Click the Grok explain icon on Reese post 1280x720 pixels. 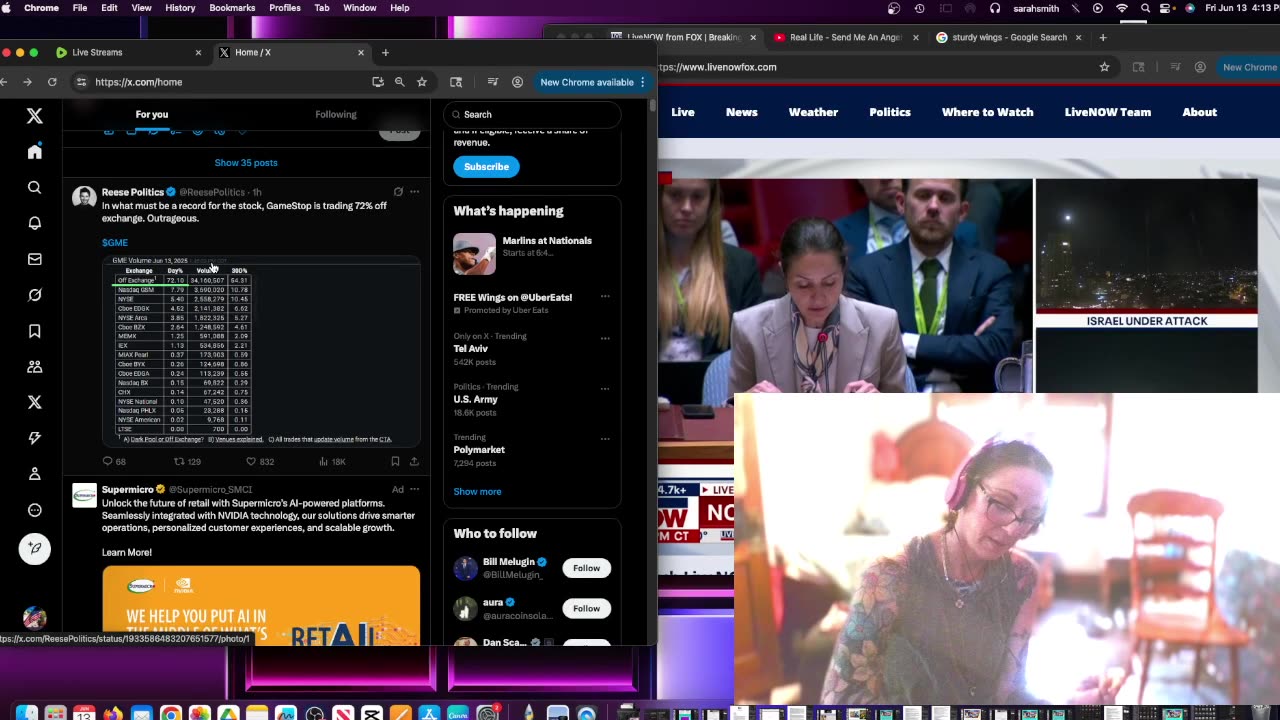pos(398,192)
